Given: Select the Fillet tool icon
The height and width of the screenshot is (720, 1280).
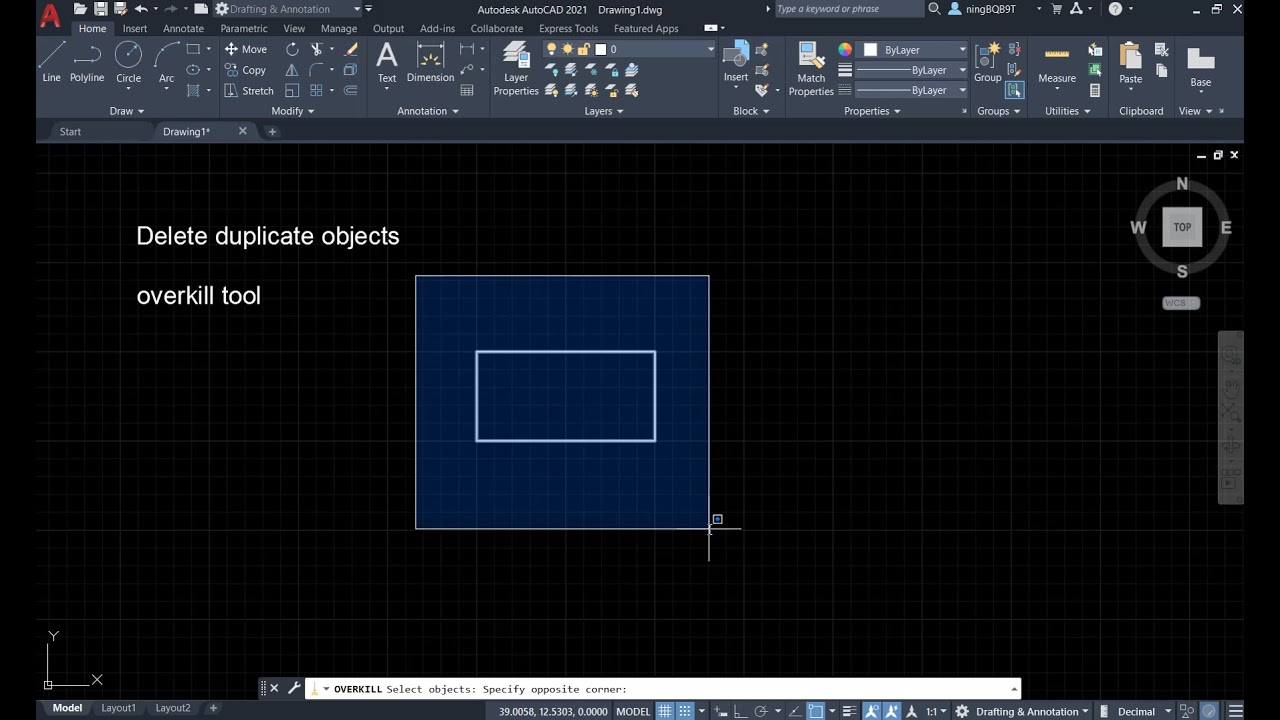Looking at the screenshot, I should point(317,70).
